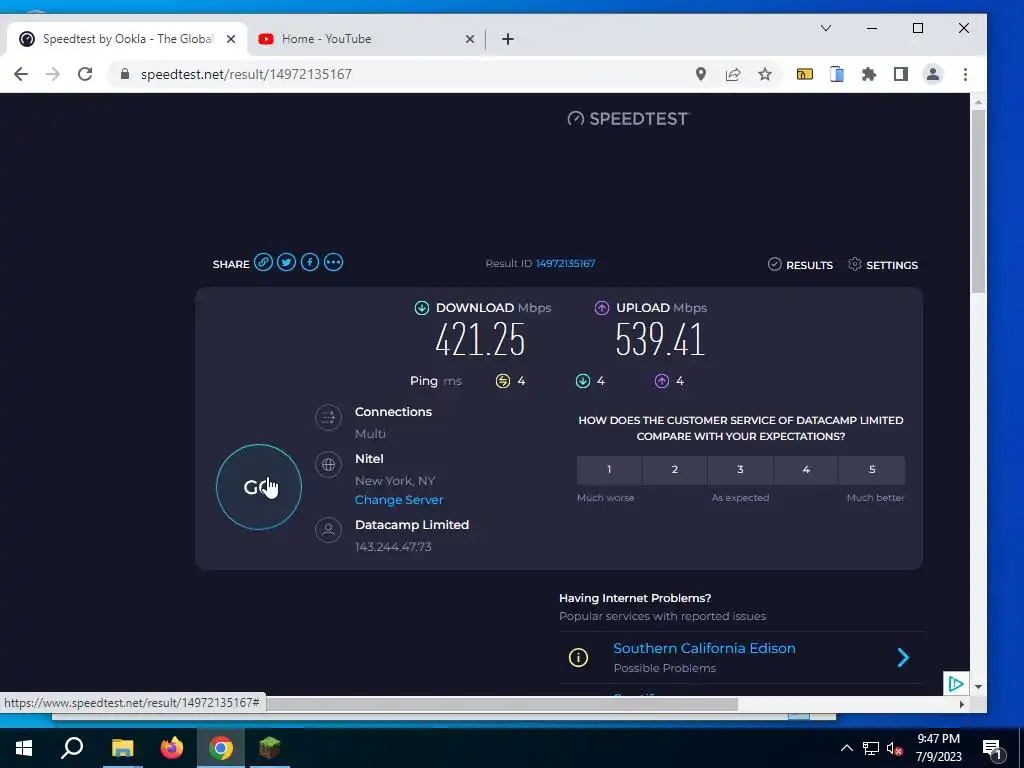Click the download latency ping icon

click(583, 381)
